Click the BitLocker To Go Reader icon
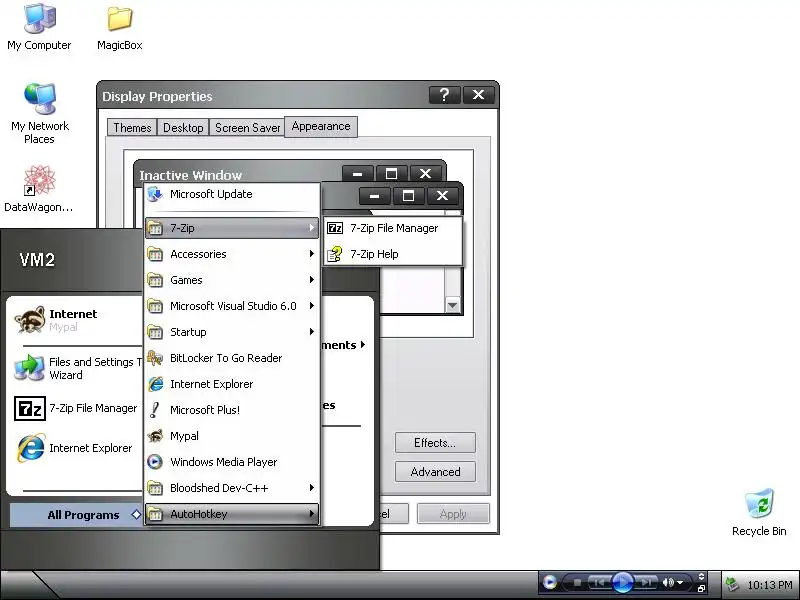The width and height of the screenshot is (800, 600). [155, 358]
